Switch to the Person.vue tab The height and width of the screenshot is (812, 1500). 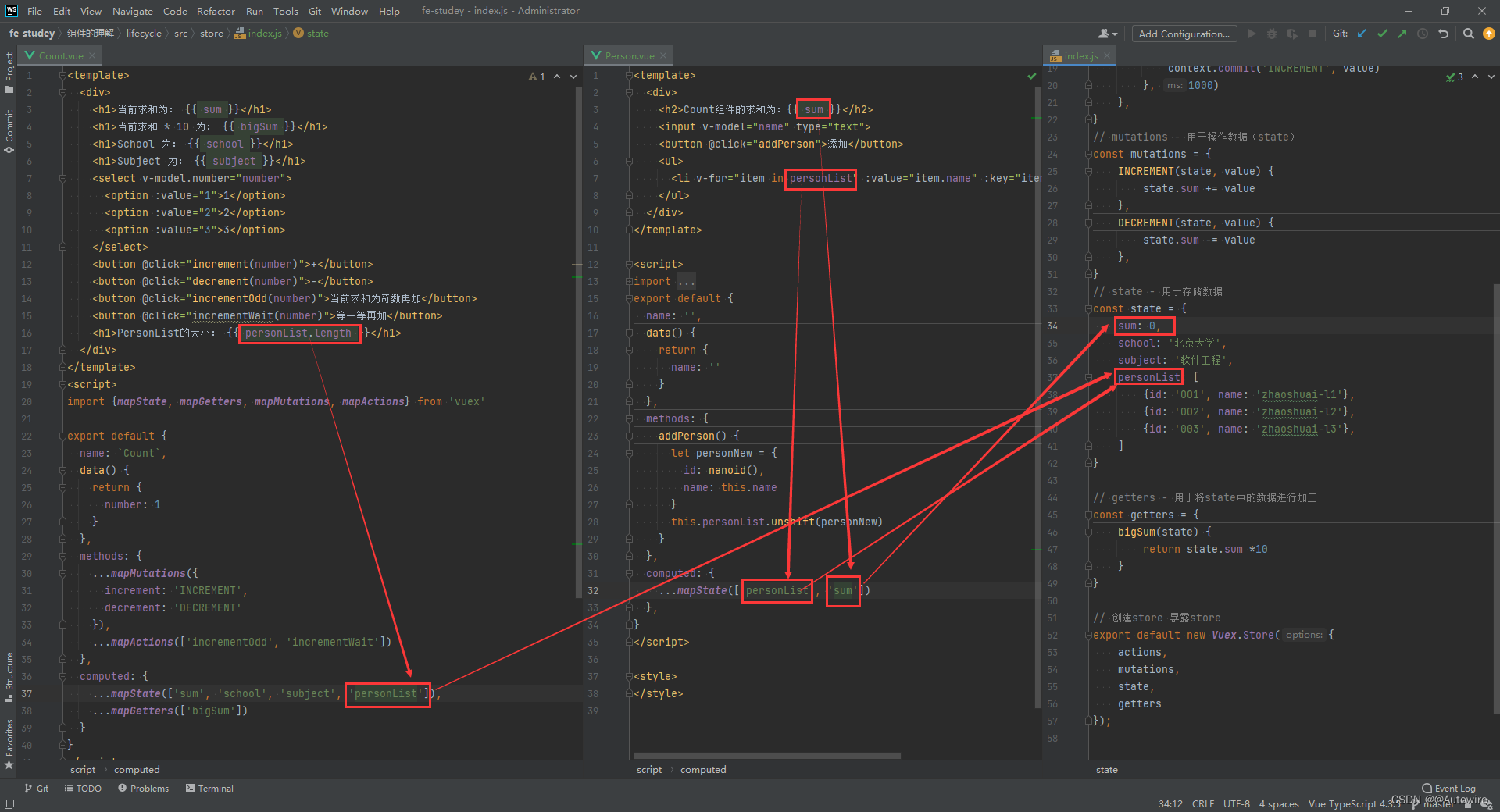coord(629,55)
